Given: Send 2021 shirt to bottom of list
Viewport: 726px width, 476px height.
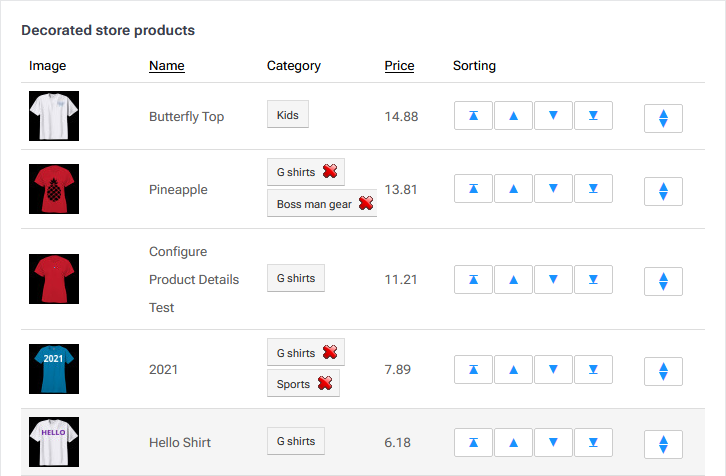Looking at the screenshot, I should [x=593, y=369].
